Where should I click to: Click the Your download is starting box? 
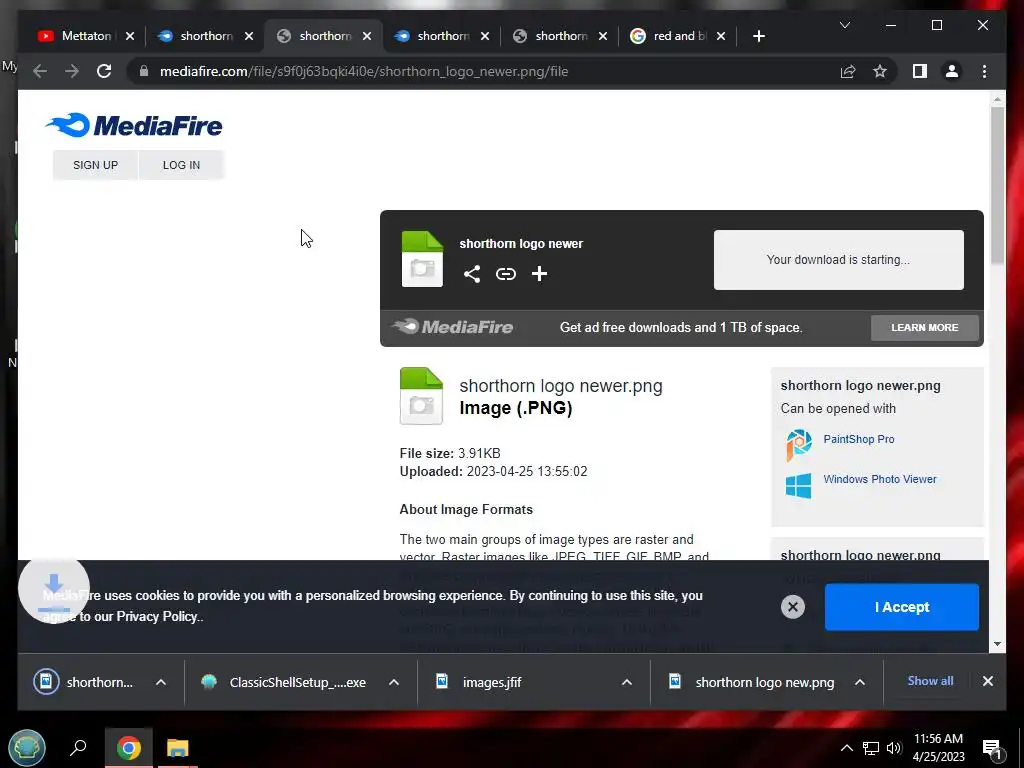click(838, 259)
